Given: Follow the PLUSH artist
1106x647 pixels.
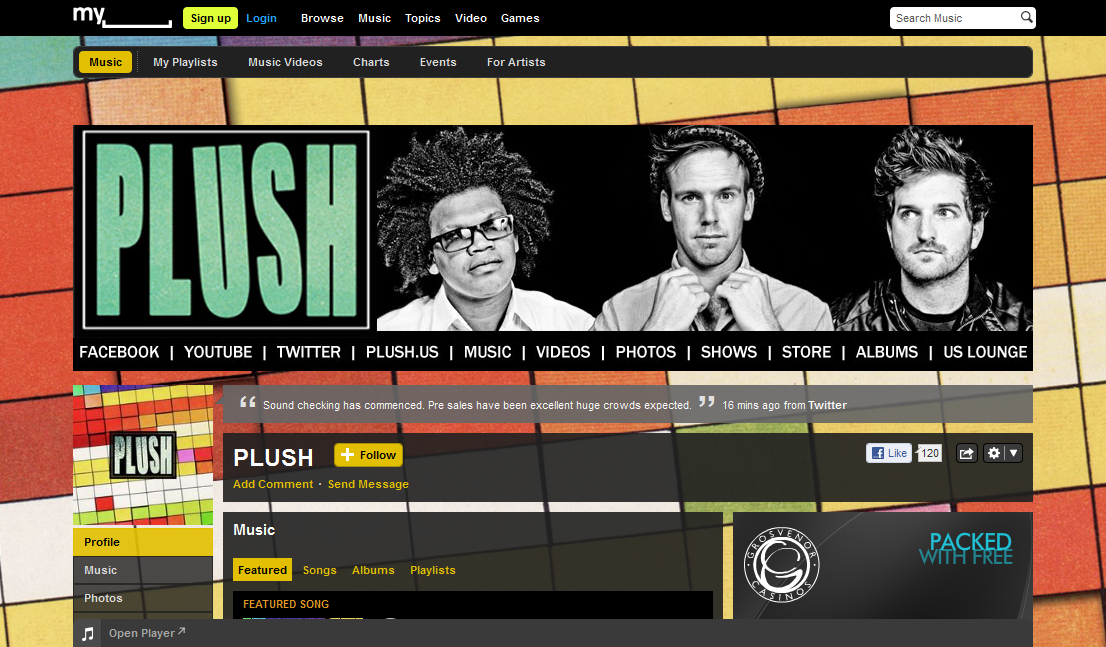Looking at the screenshot, I should pos(368,455).
